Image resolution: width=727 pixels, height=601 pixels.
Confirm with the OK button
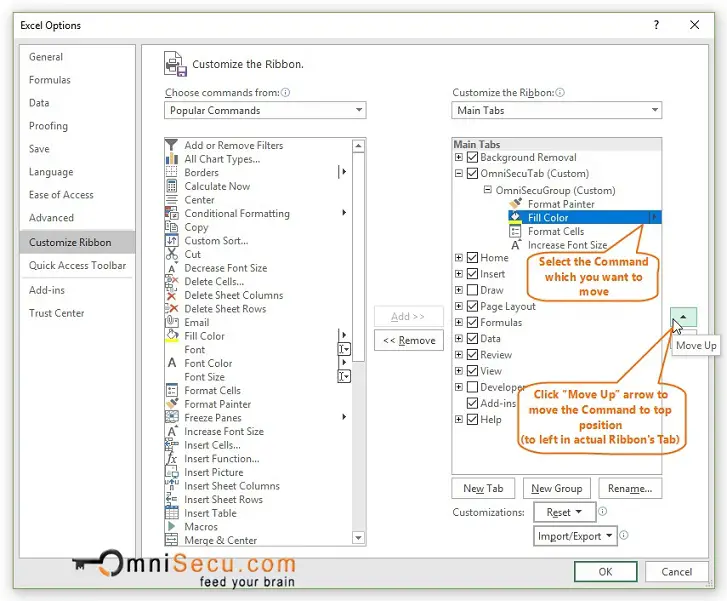point(605,571)
